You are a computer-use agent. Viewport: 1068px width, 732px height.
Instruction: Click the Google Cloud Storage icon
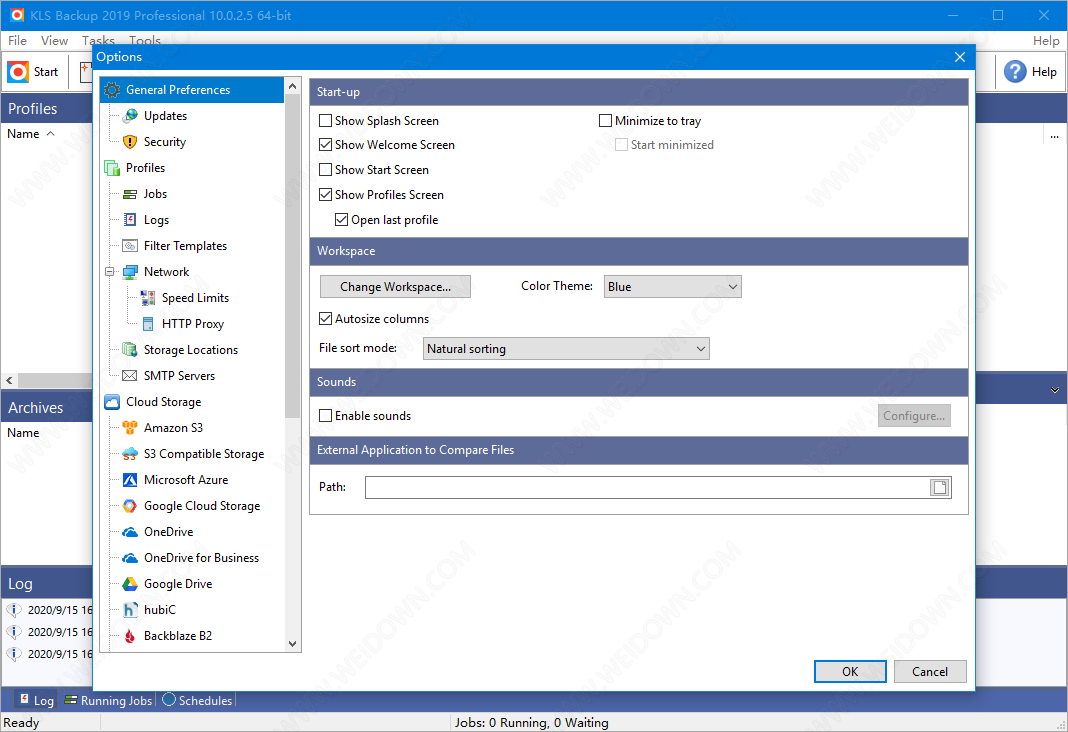coord(130,506)
